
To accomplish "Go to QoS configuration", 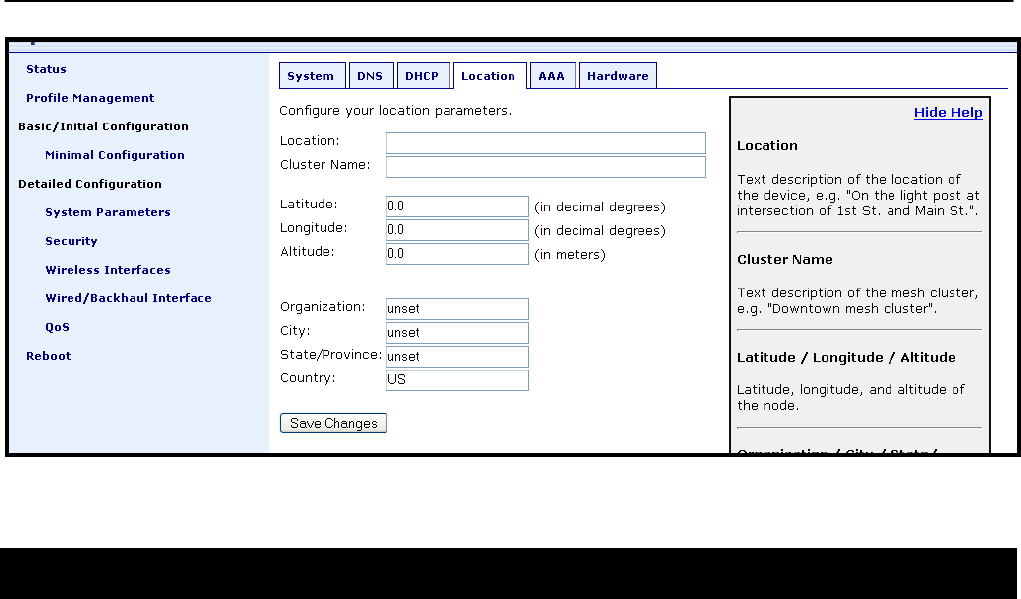I will coord(57,327).
